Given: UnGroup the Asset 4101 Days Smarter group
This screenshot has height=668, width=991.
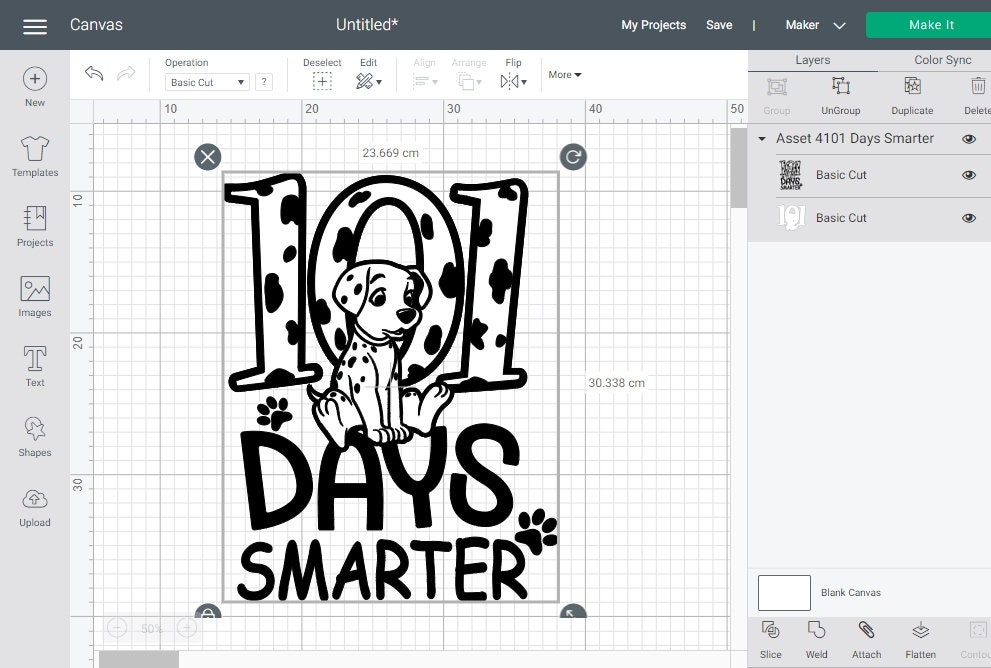Looking at the screenshot, I should tap(840, 95).
